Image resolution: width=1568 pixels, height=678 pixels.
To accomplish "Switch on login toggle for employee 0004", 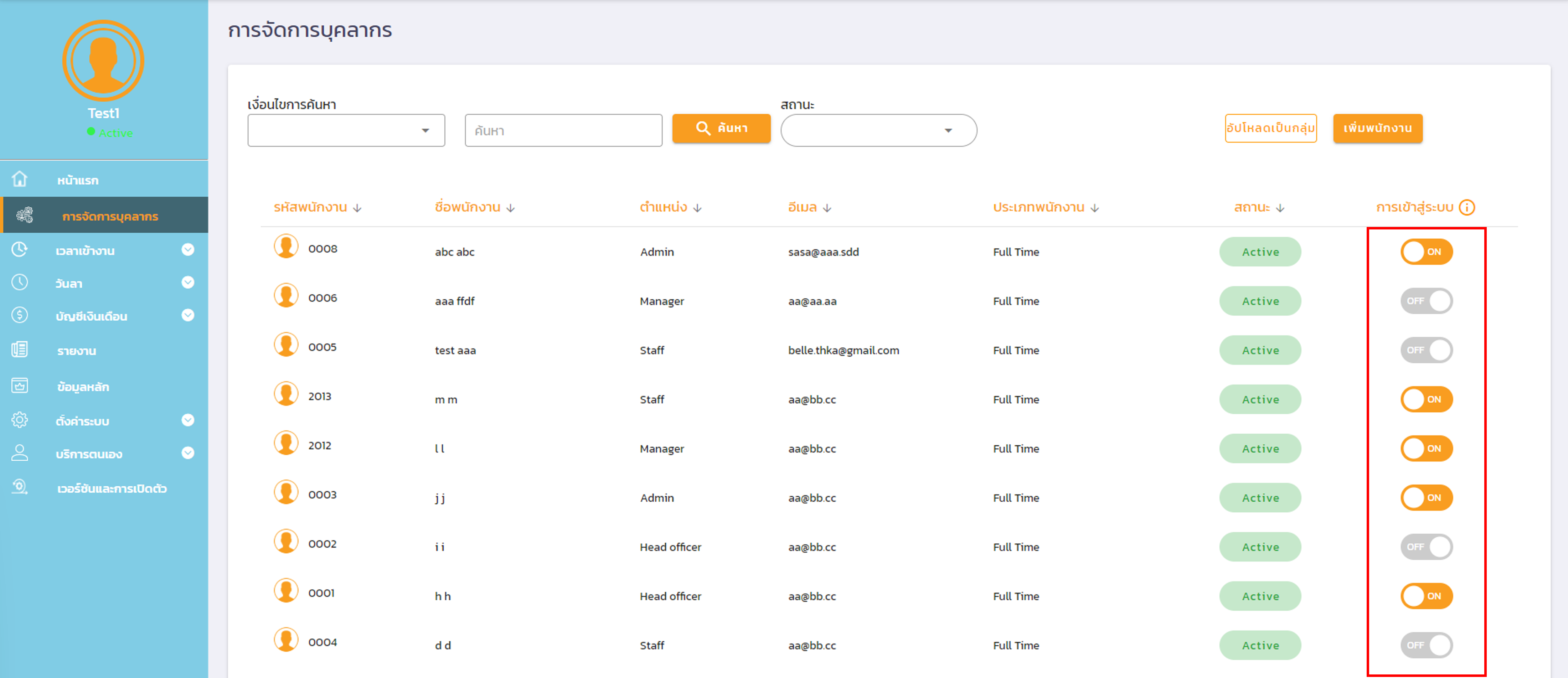I will click(1426, 645).
